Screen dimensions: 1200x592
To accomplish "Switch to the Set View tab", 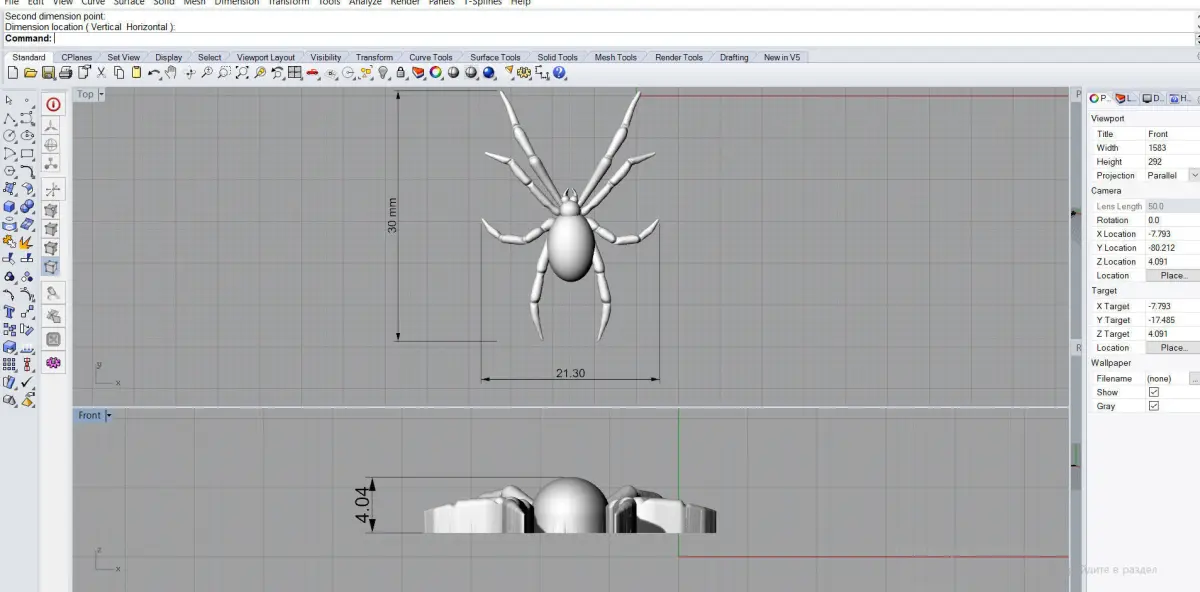I will coord(124,57).
